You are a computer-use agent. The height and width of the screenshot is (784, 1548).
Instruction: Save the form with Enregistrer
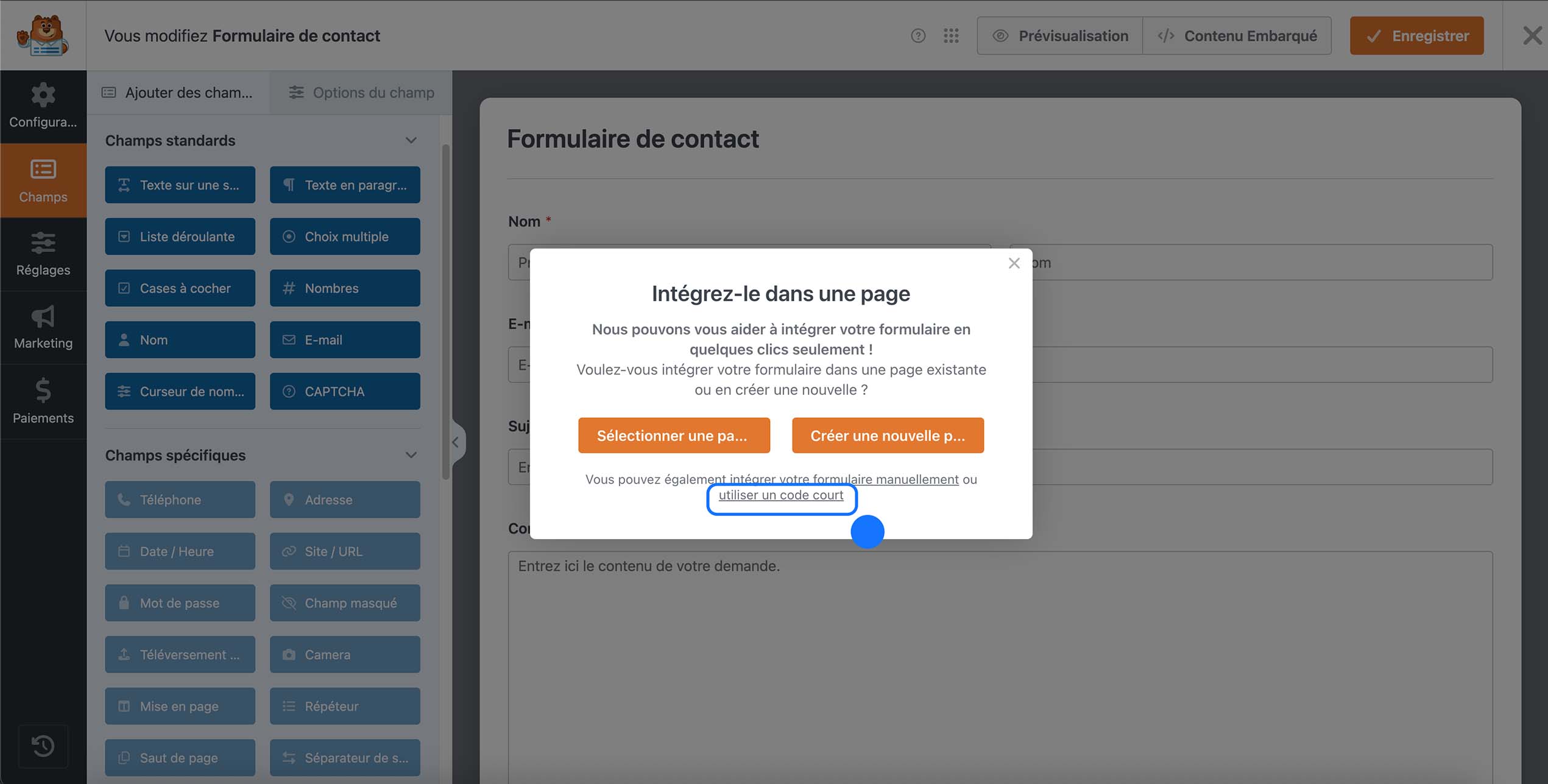(x=1416, y=35)
